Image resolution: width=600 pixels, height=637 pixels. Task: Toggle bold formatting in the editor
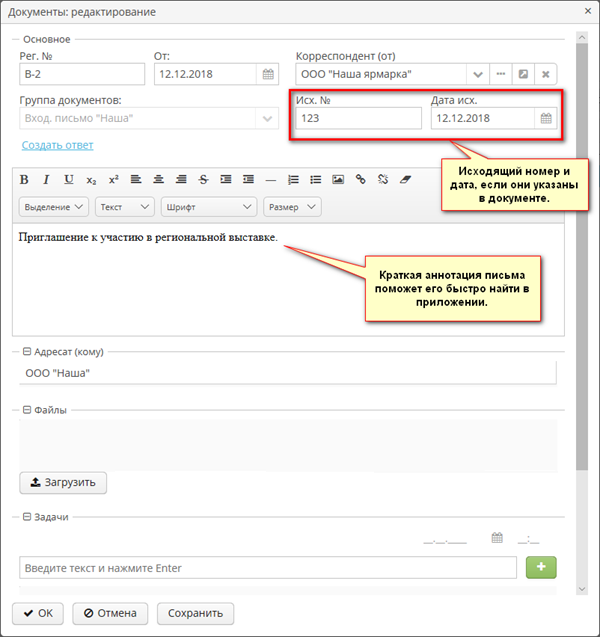[x=22, y=180]
